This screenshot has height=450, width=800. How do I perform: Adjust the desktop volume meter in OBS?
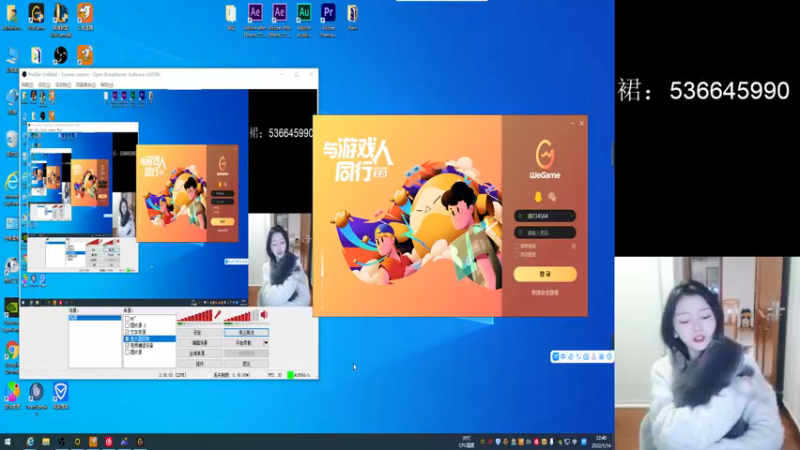coord(241,316)
